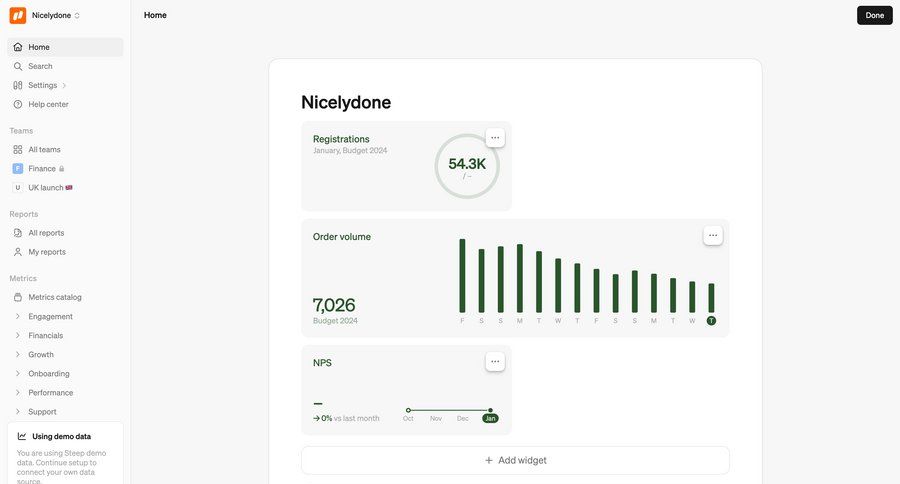Click the Nicelydone orange logo icon
900x484 pixels.
(18, 16)
